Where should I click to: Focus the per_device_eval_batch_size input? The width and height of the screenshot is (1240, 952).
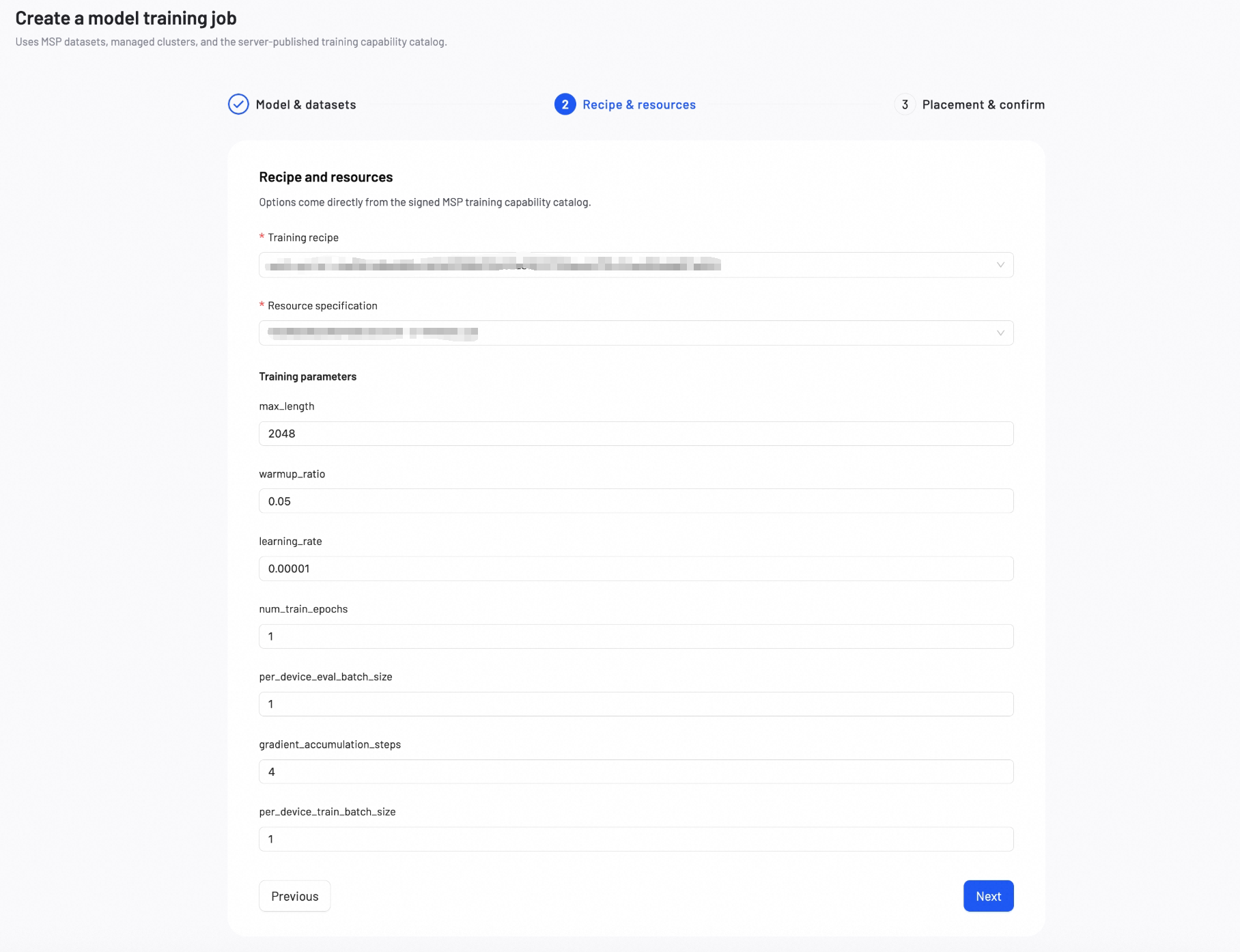[636, 704]
